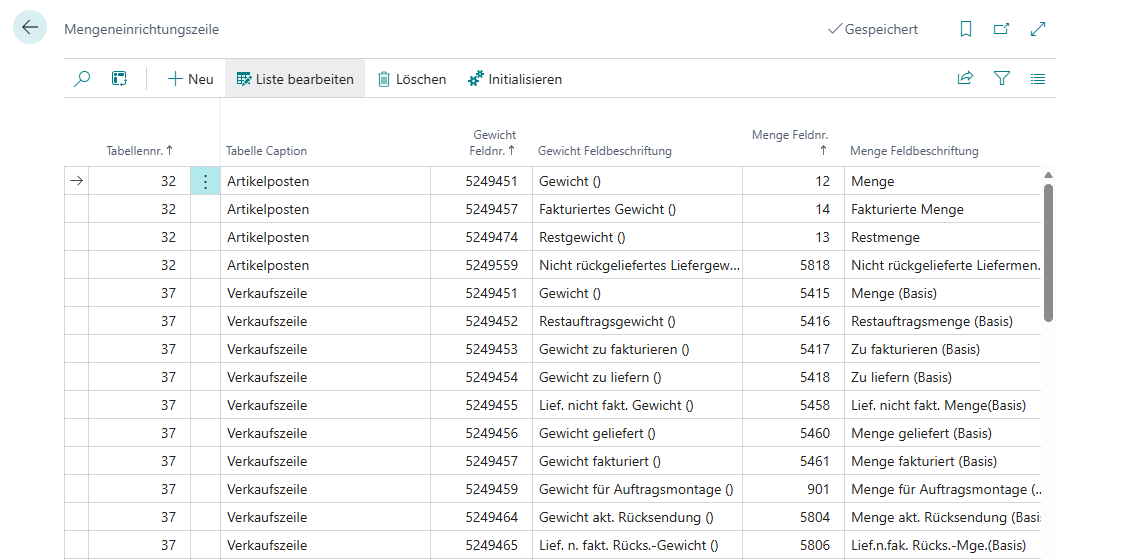
Task: Open Gewicht Feldbeschriftung column header
Action: [x=604, y=151]
